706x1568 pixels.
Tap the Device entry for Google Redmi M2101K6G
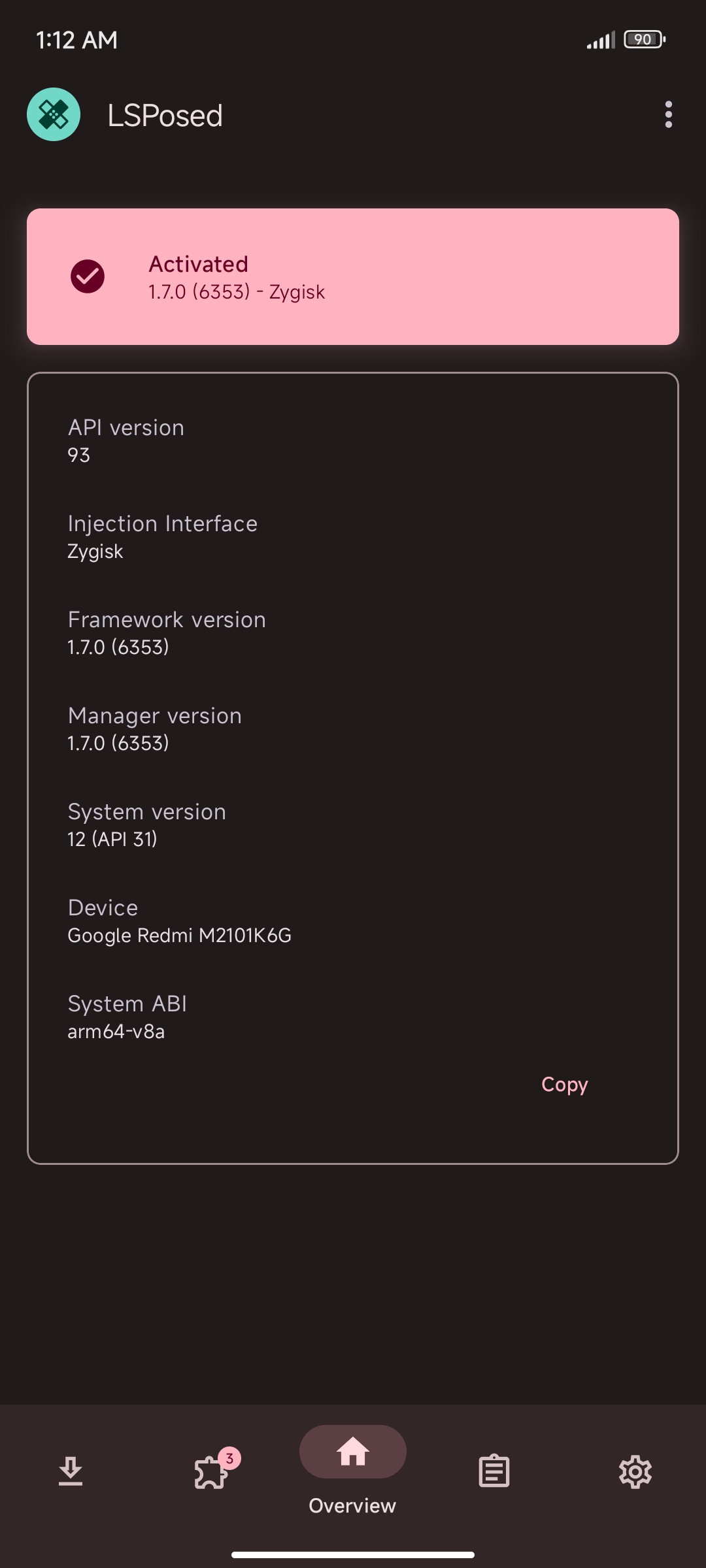tap(179, 920)
